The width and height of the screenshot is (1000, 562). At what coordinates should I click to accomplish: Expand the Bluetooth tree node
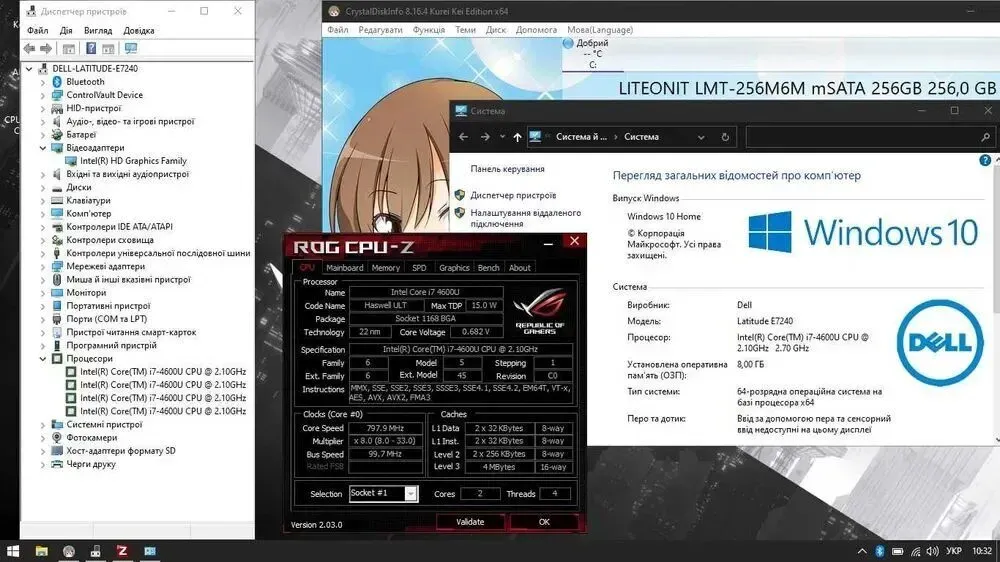click(43, 82)
